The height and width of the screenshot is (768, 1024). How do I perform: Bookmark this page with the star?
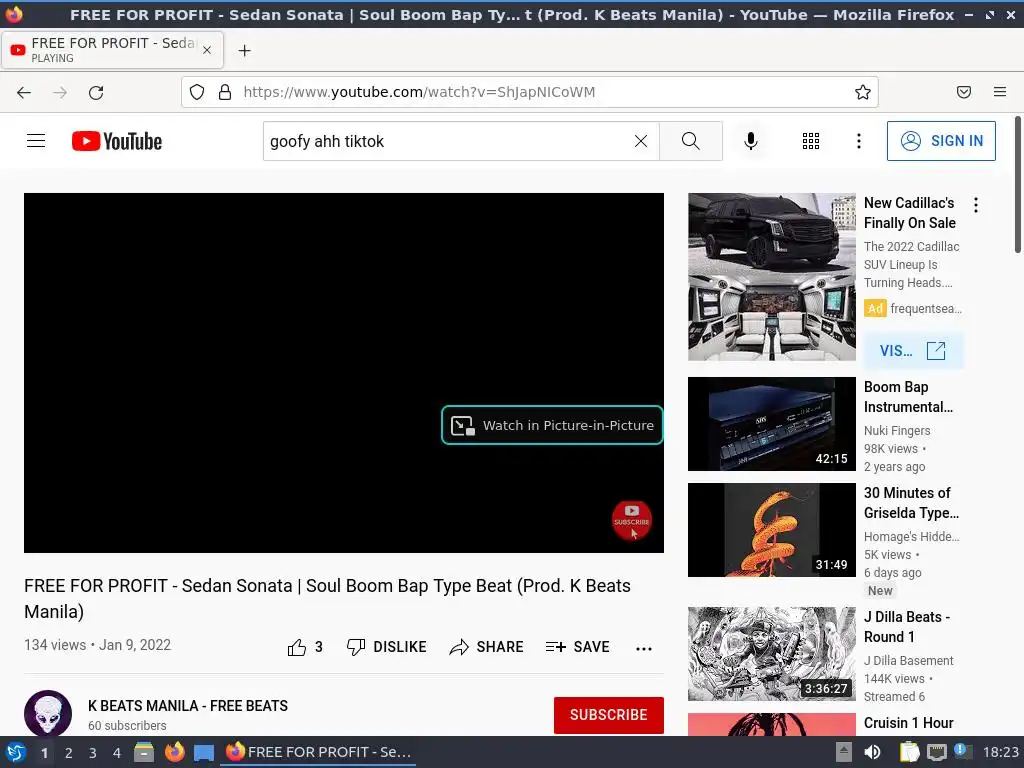tap(863, 92)
